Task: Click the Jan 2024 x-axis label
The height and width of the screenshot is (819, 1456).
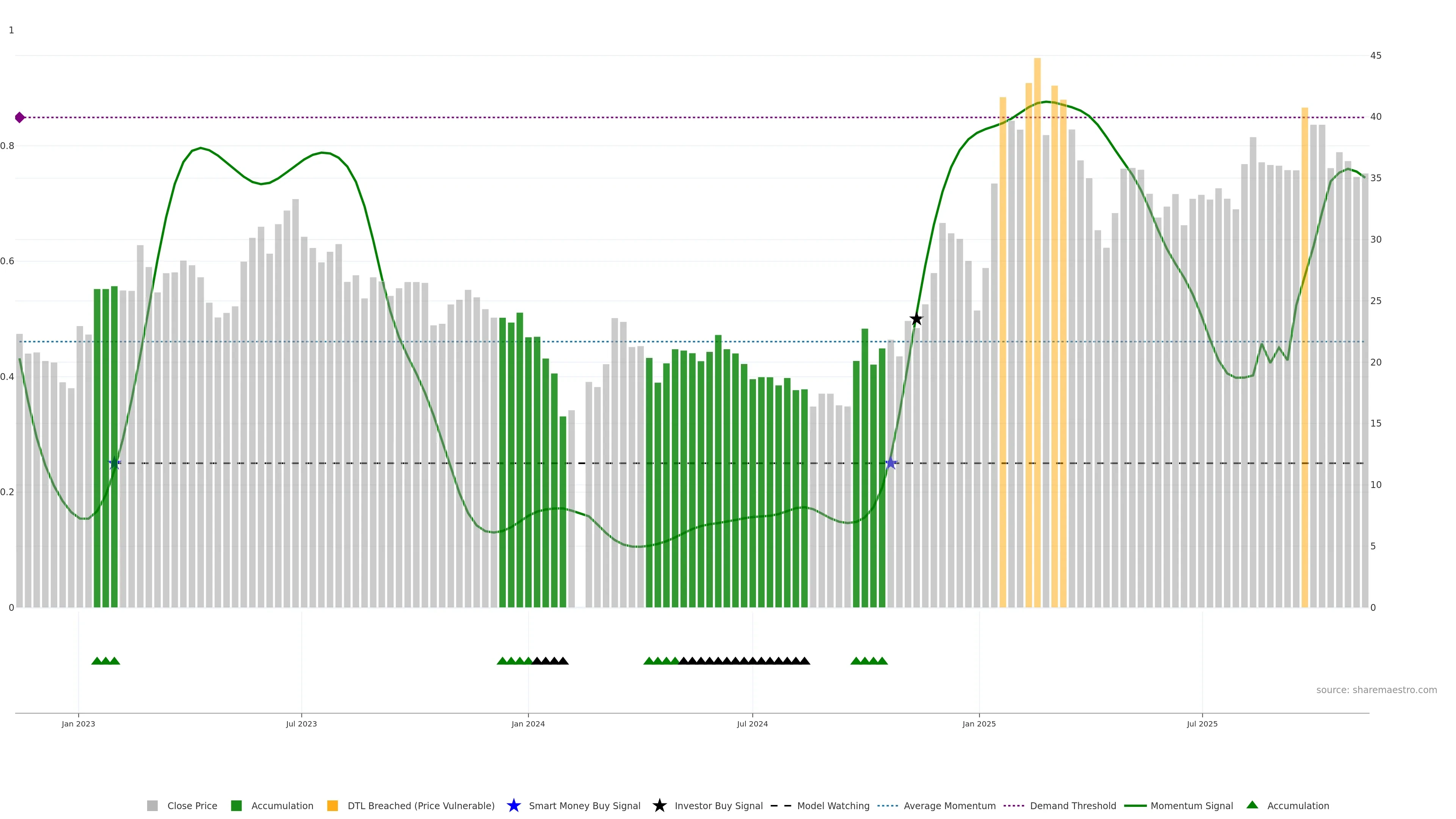Action: click(x=528, y=723)
